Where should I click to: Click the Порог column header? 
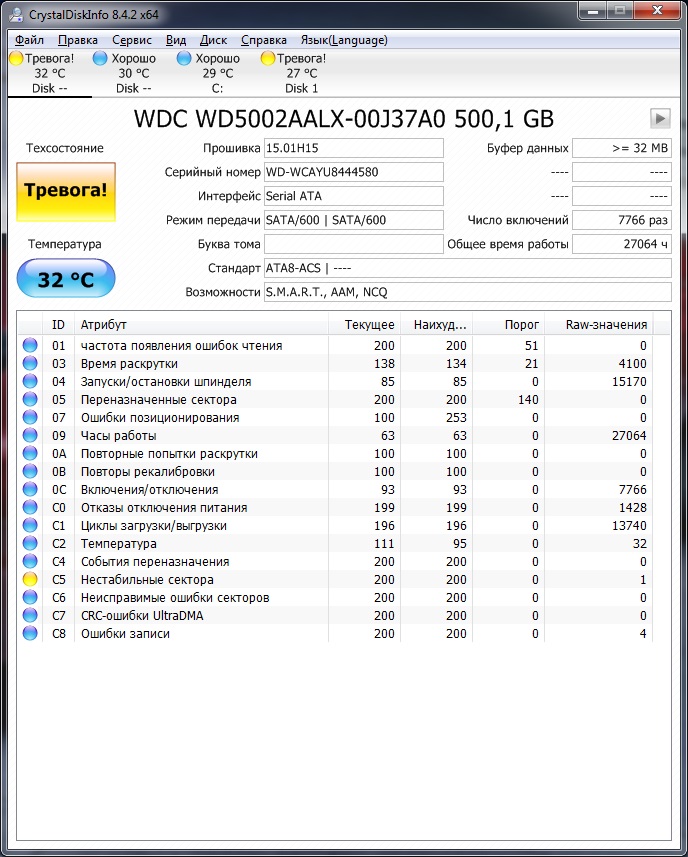509,325
